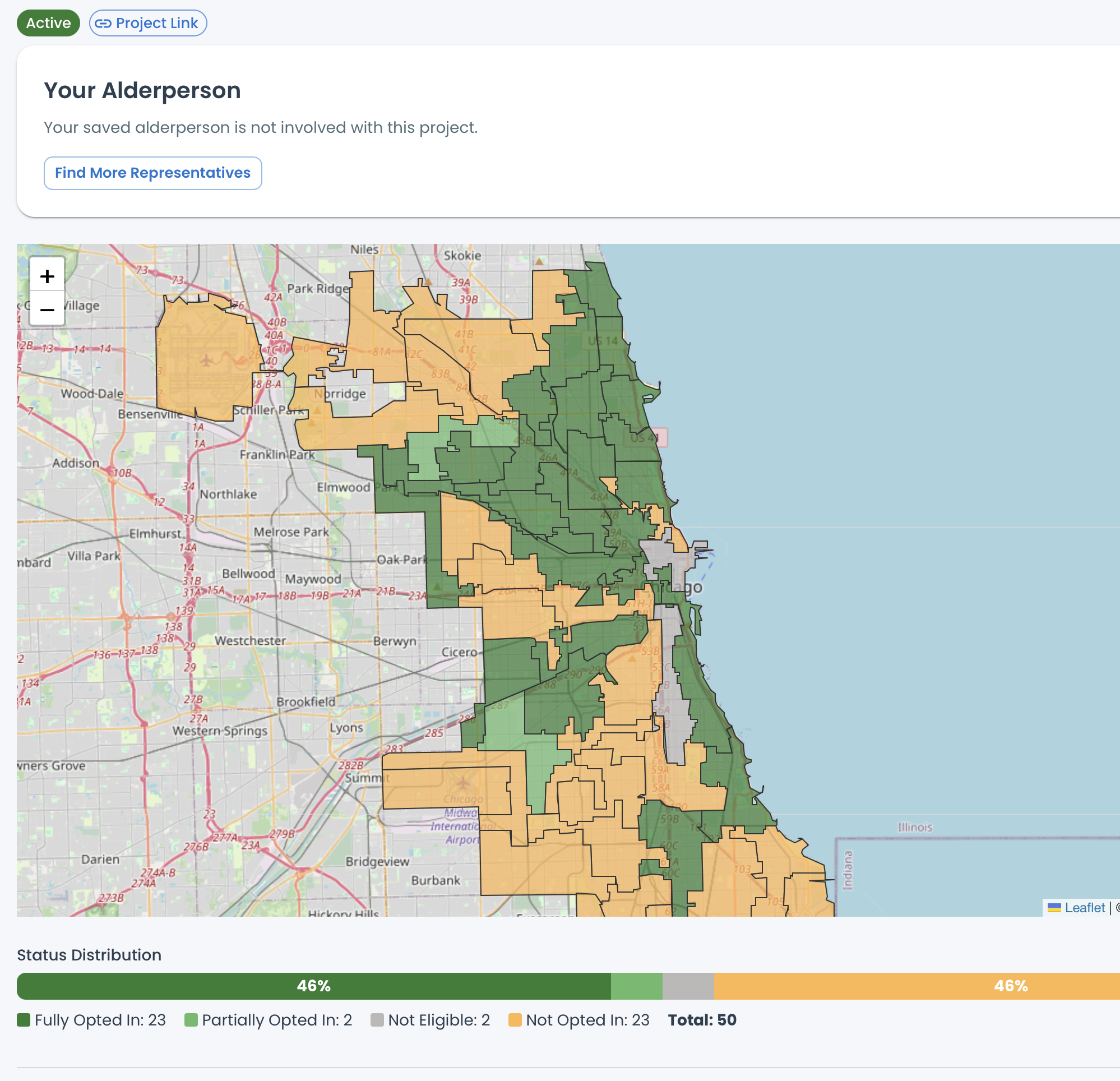Click the Not Opted In orange legend swatch
The image size is (1120, 1081).
pos(515,1020)
